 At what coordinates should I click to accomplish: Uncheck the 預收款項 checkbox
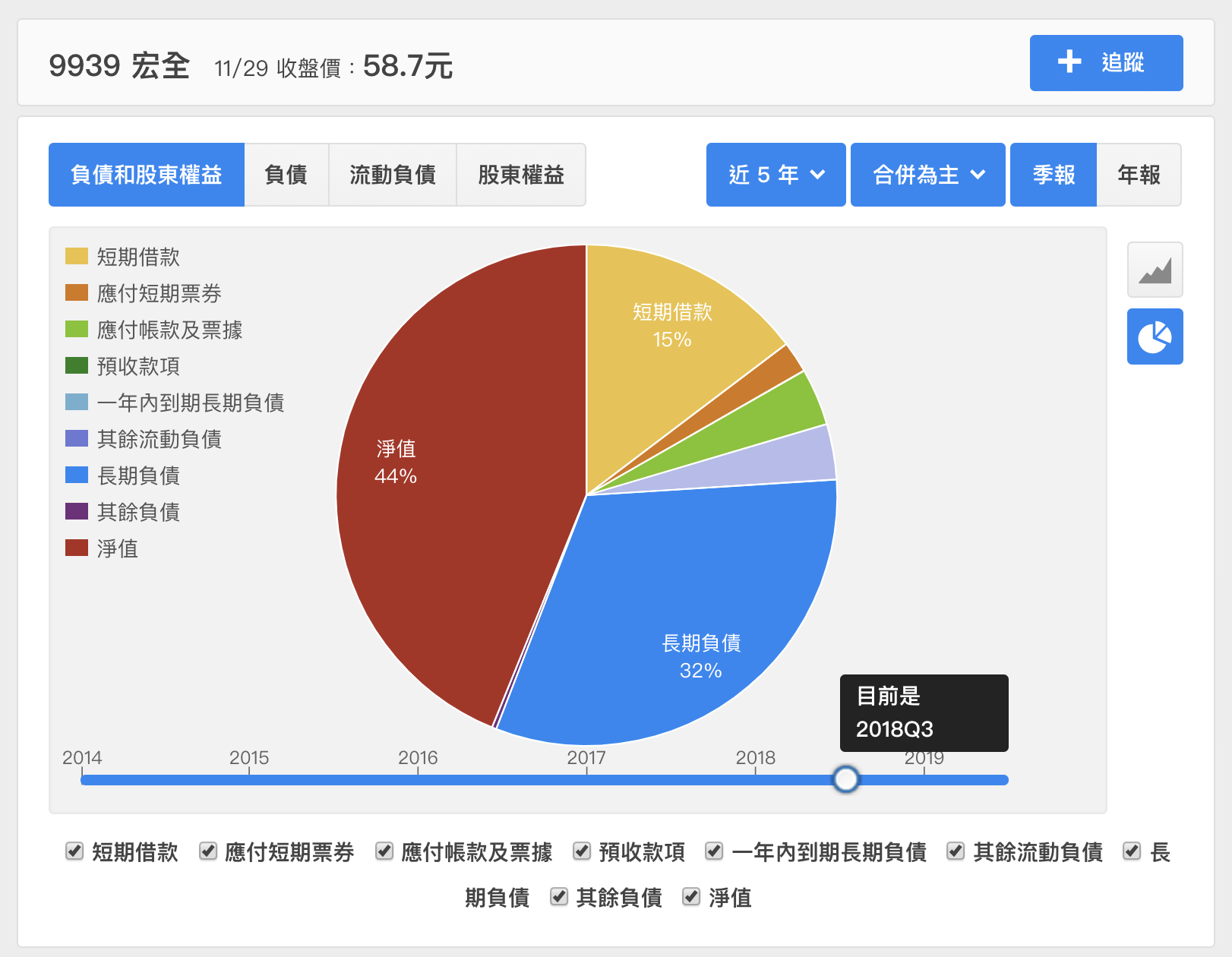[x=582, y=851]
